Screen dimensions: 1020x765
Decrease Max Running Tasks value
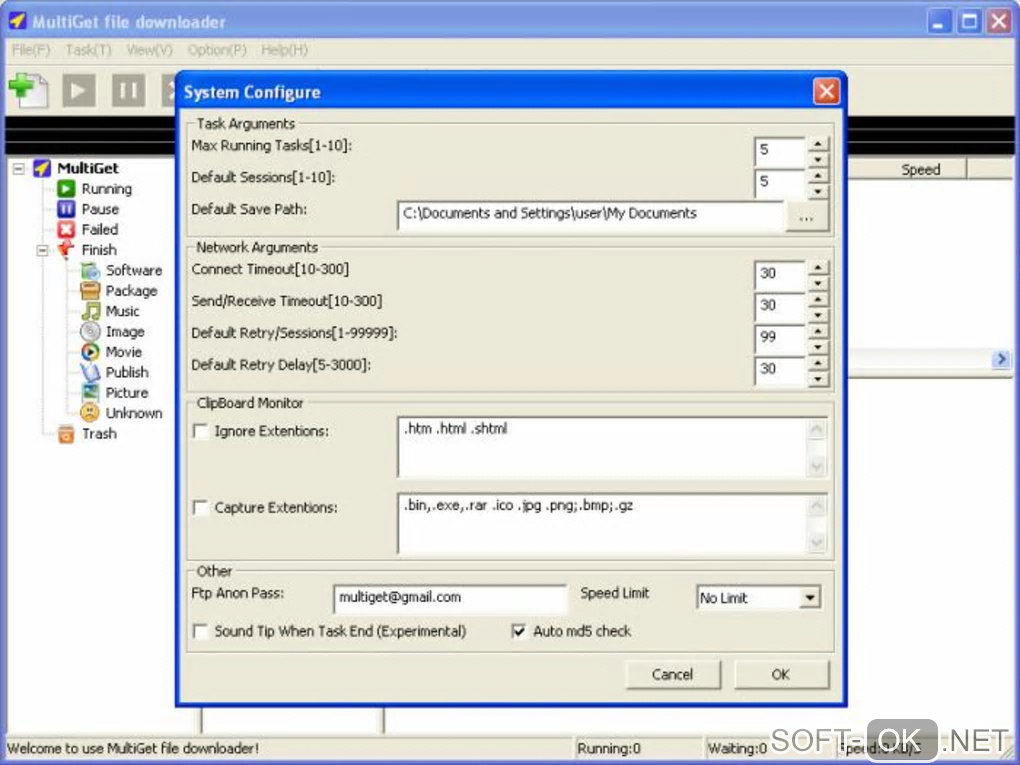point(818,159)
